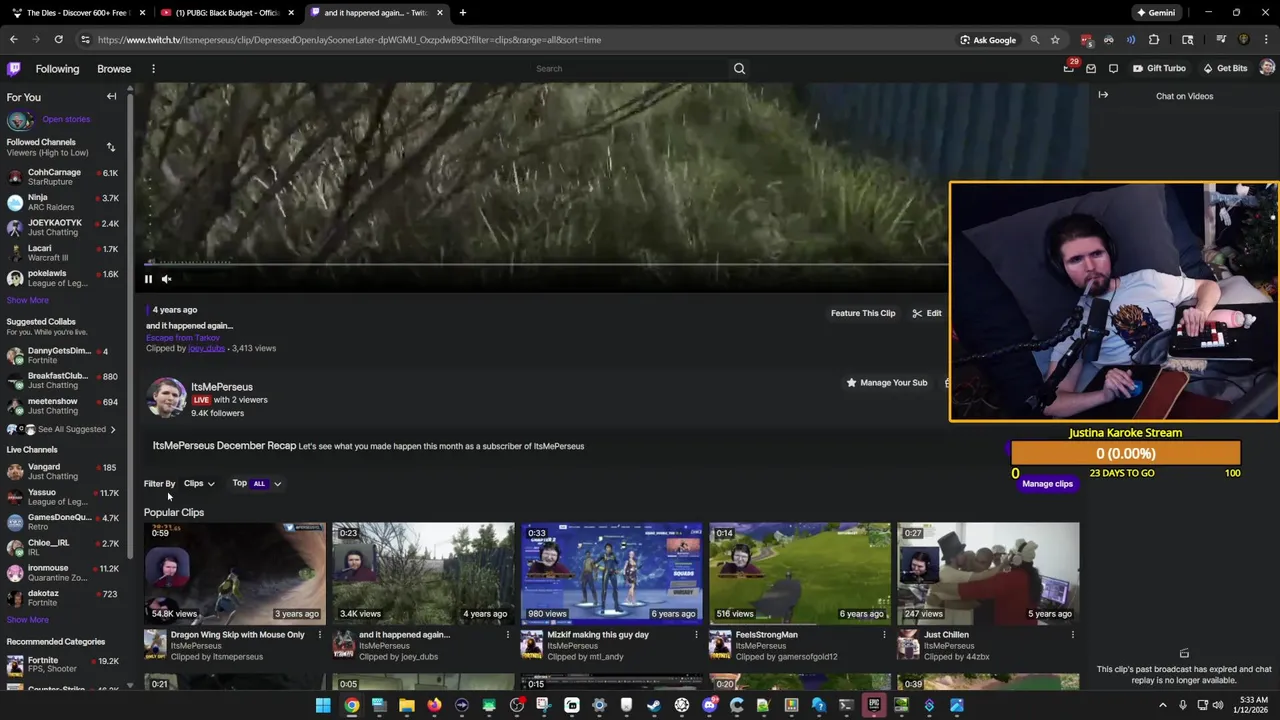Open ItsMePerseus channel name link

[222, 387]
